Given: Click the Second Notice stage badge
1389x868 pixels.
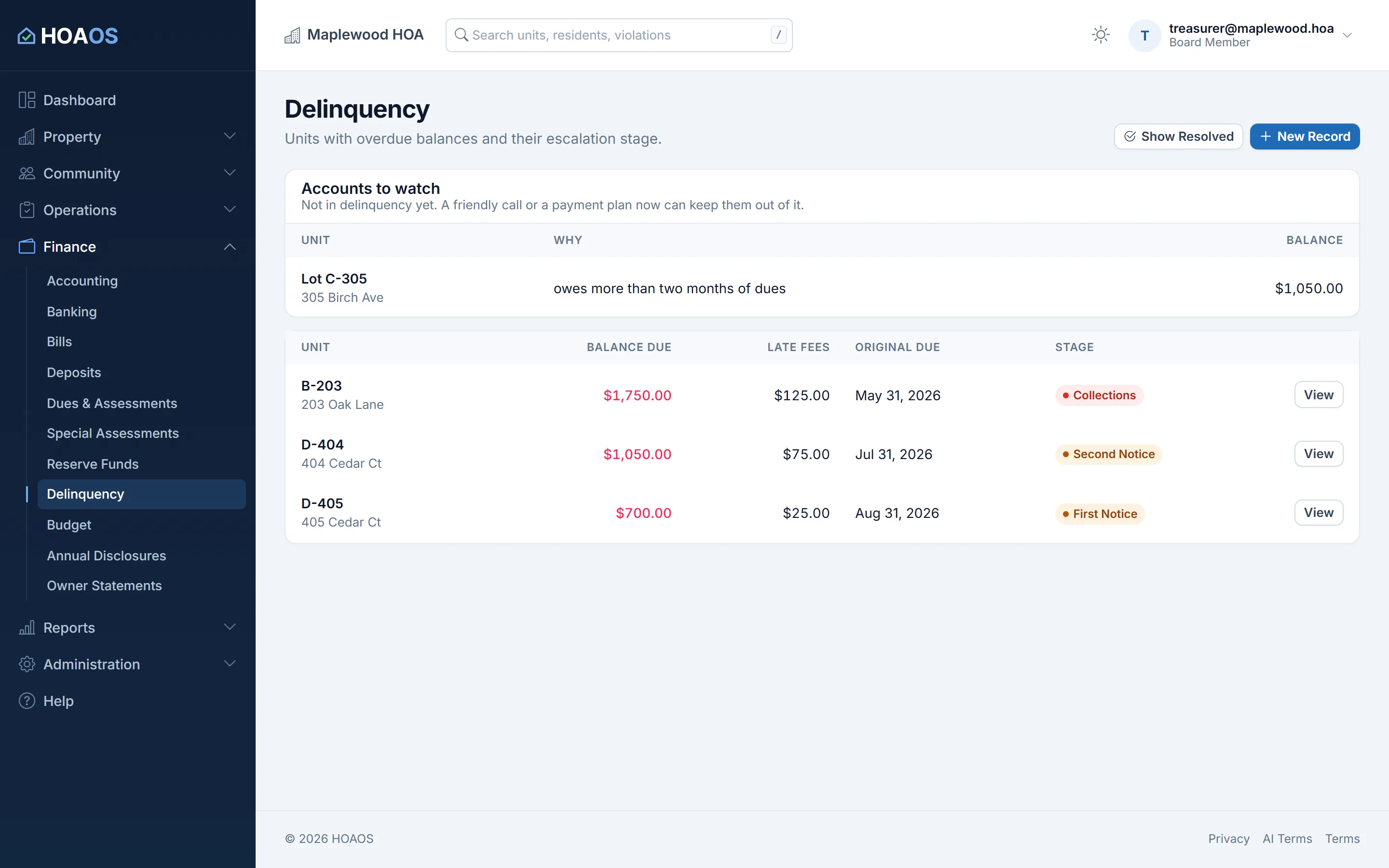Looking at the screenshot, I should [x=1108, y=454].
